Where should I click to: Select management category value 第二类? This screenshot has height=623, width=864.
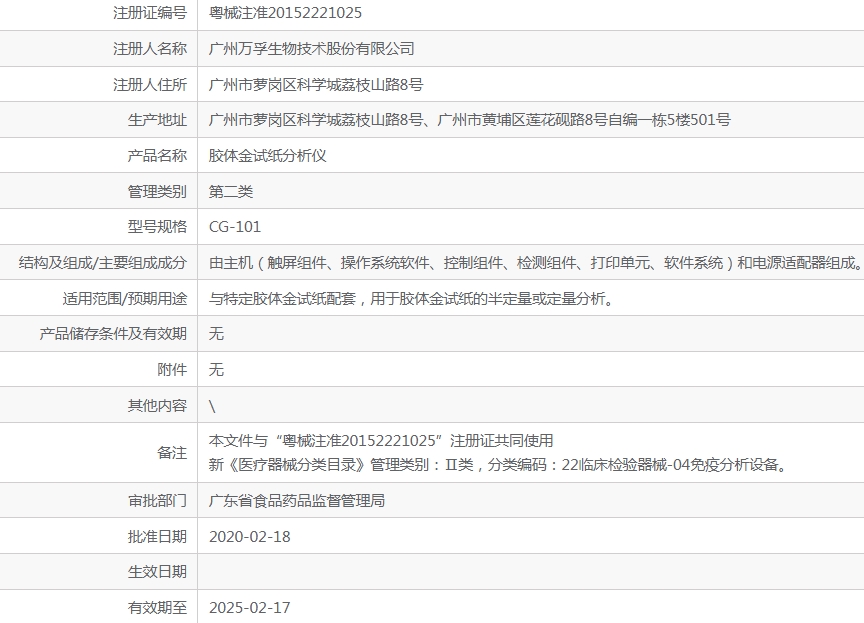point(231,191)
